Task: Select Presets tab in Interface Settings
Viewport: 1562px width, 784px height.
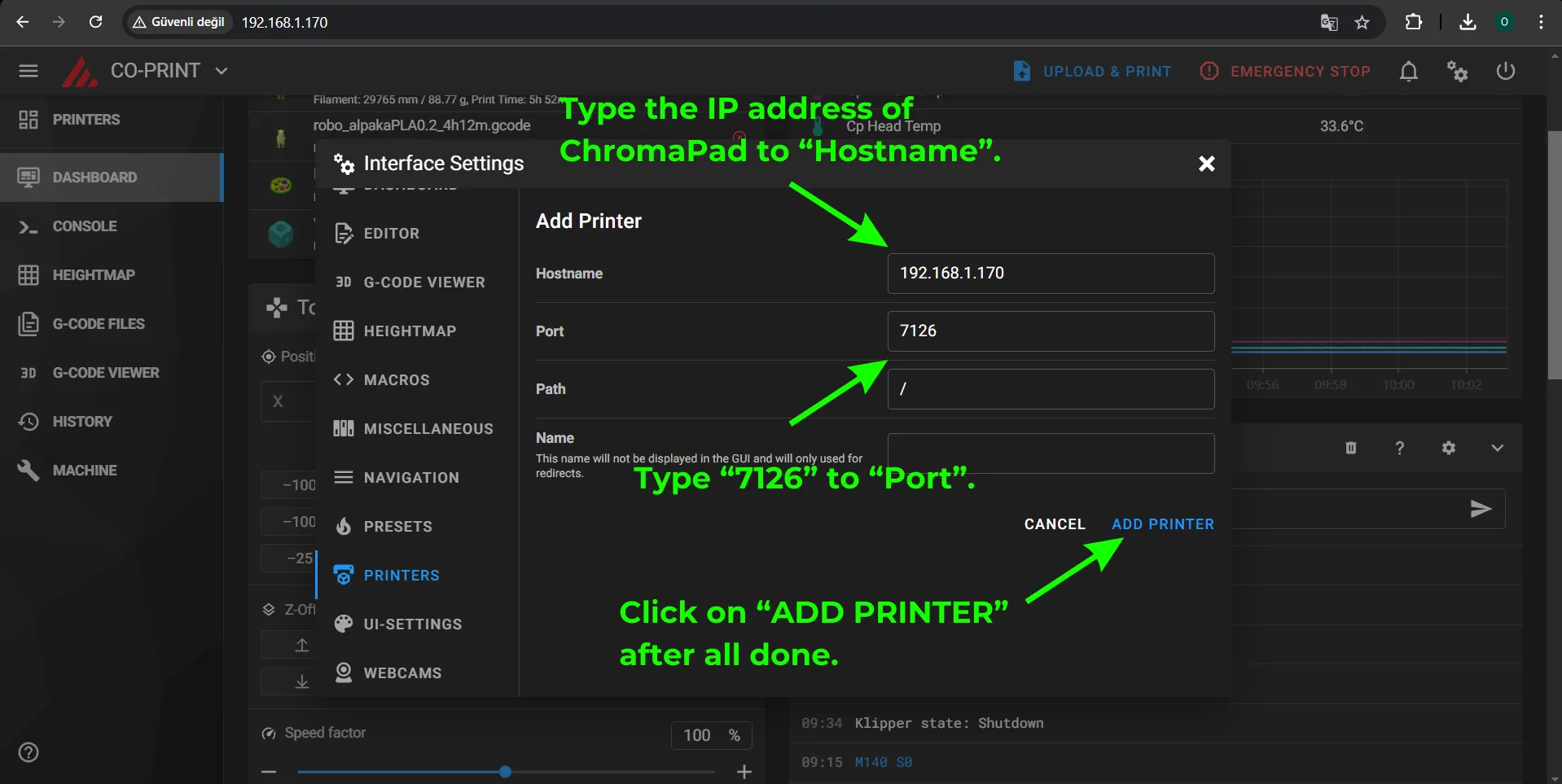Action: point(417,527)
